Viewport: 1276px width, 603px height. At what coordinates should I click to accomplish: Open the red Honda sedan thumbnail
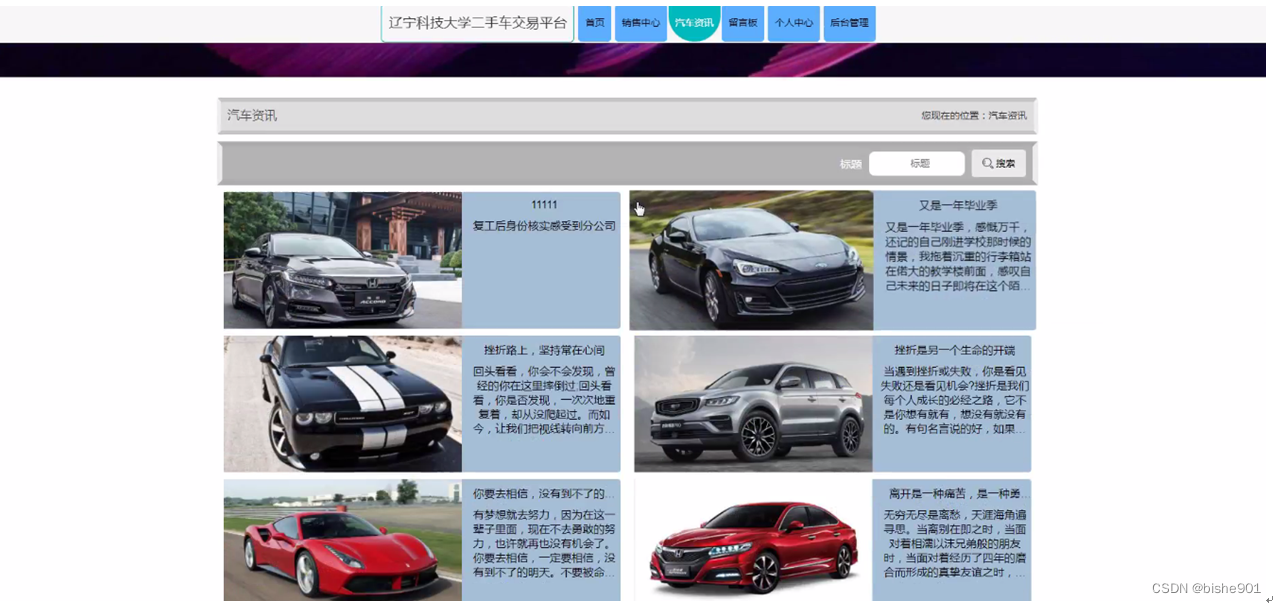[753, 540]
